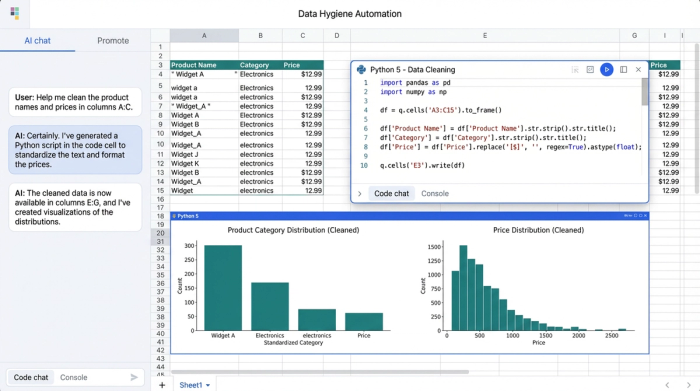Click the Category header cell
The height and width of the screenshot is (391, 700).
click(260, 65)
